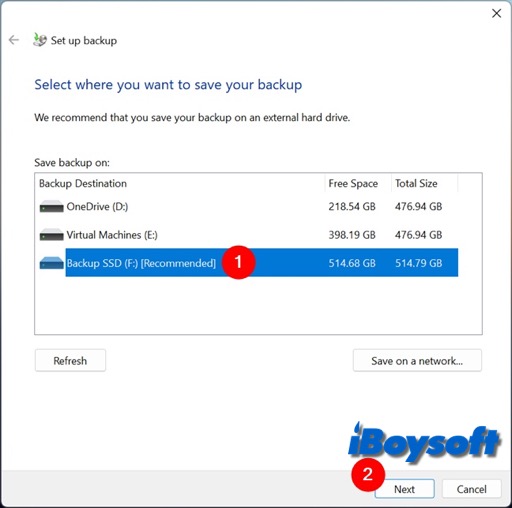Click the Set up backup title icon
512x508 pixels.
point(40,40)
